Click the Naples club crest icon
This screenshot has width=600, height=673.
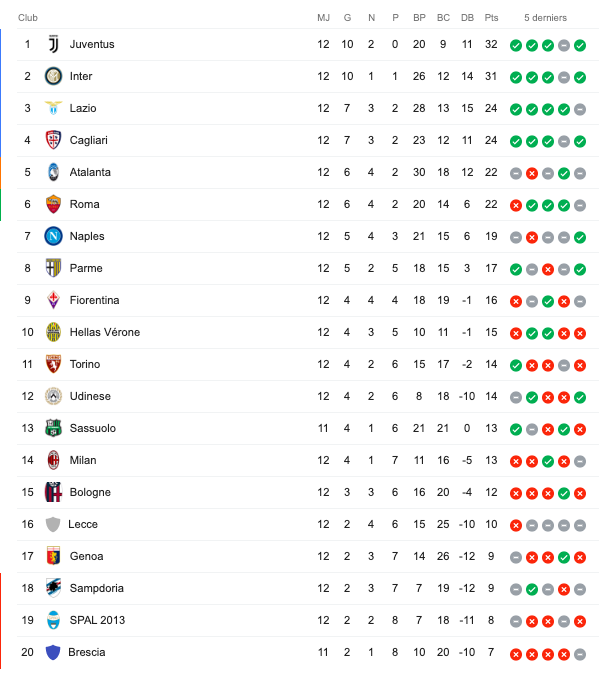[x=53, y=236]
